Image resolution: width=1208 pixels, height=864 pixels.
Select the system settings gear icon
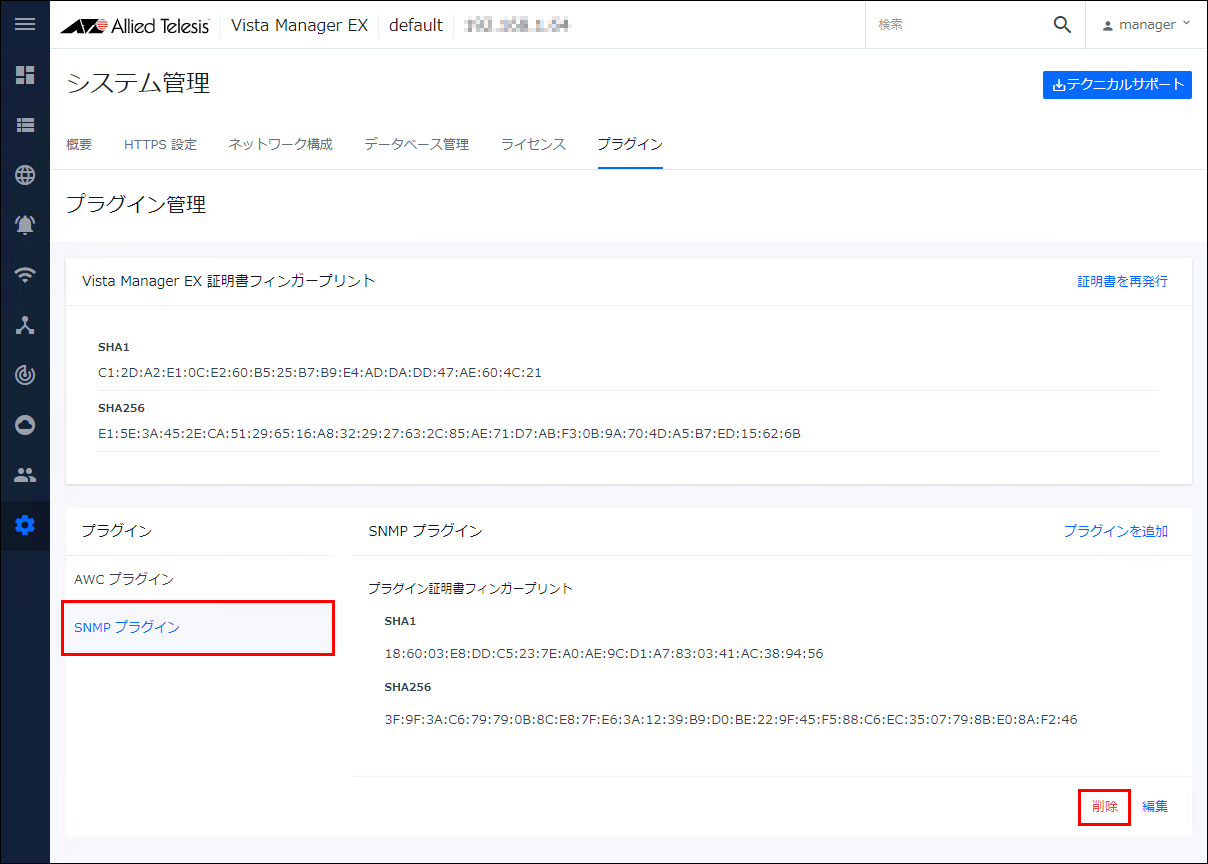(25, 525)
